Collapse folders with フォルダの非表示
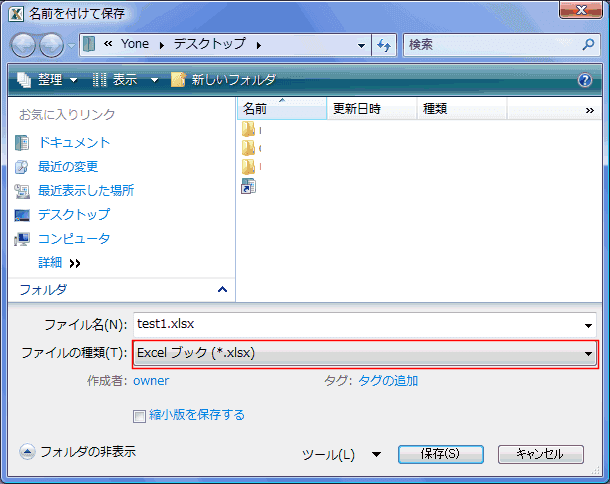The image size is (610, 484). tap(78, 452)
